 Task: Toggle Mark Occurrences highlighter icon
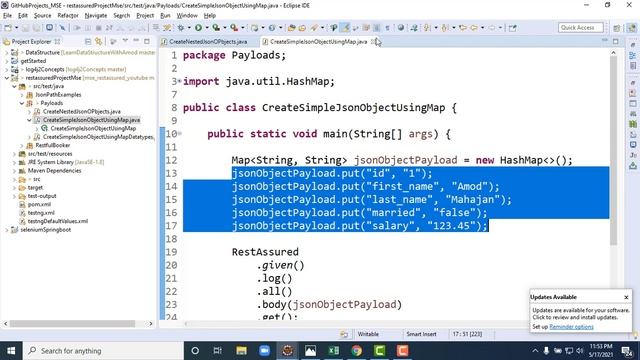click(346, 28)
